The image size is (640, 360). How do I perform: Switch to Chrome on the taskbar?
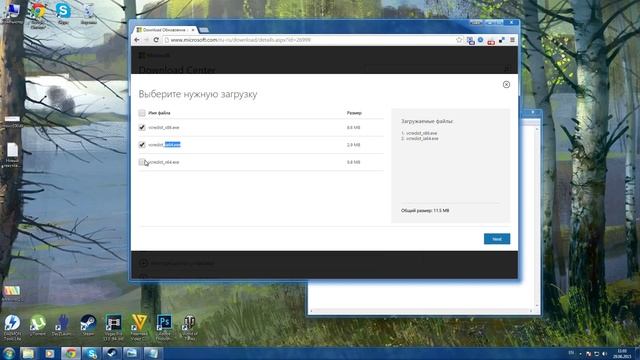click(71, 353)
